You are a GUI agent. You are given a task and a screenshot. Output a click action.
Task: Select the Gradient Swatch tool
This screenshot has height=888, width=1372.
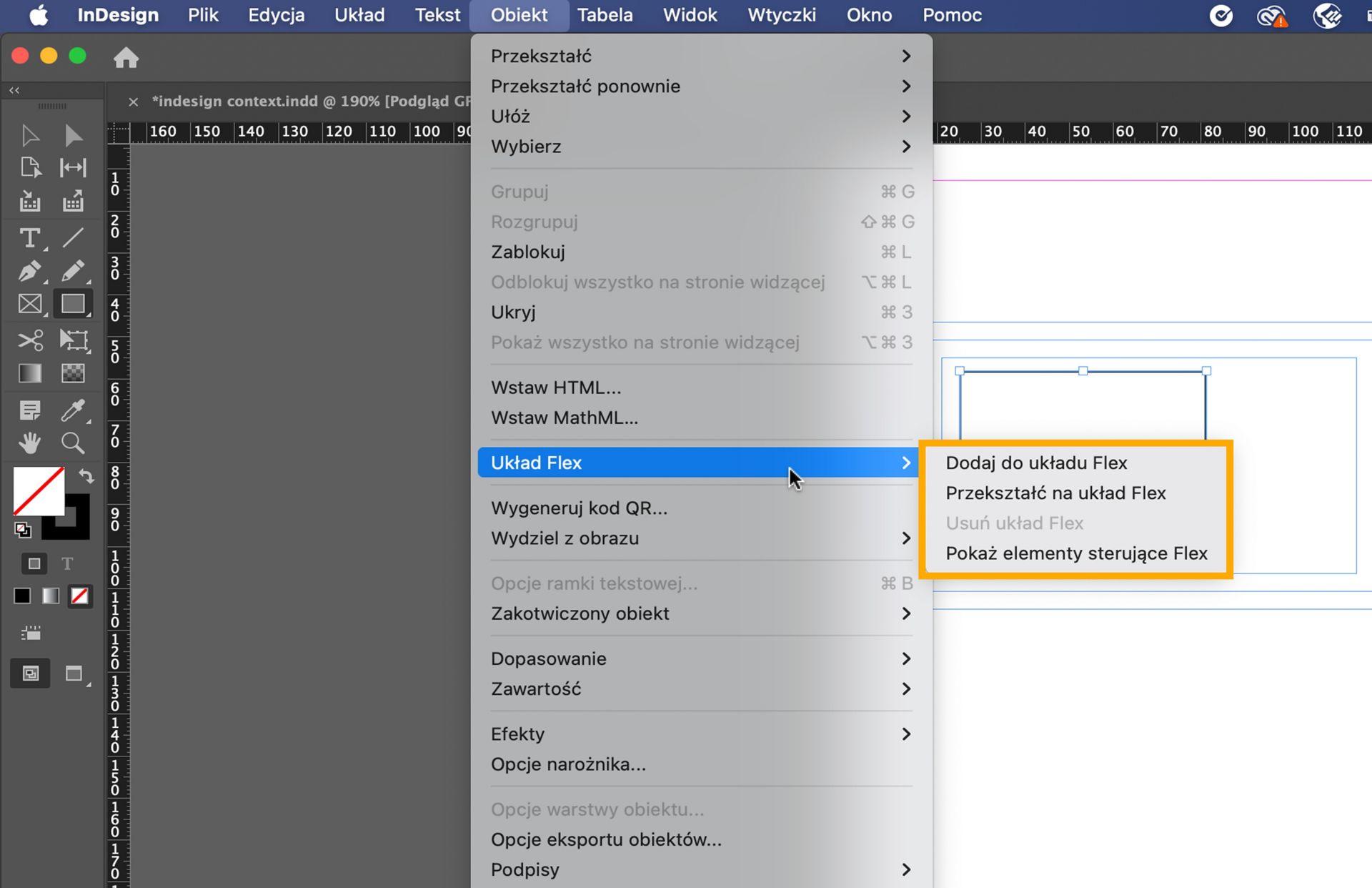(x=29, y=373)
